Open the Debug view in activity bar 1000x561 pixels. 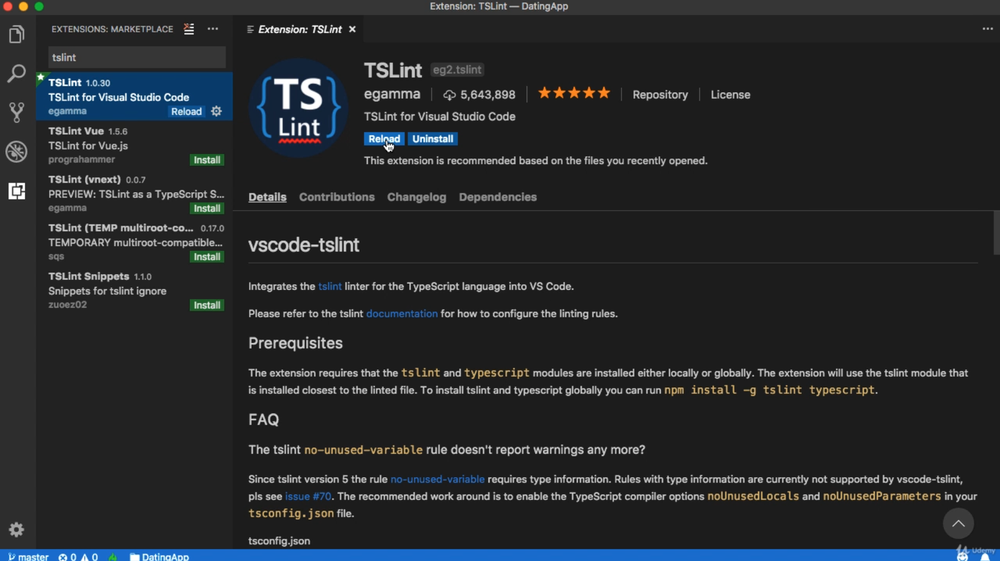[x=17, y=152]
